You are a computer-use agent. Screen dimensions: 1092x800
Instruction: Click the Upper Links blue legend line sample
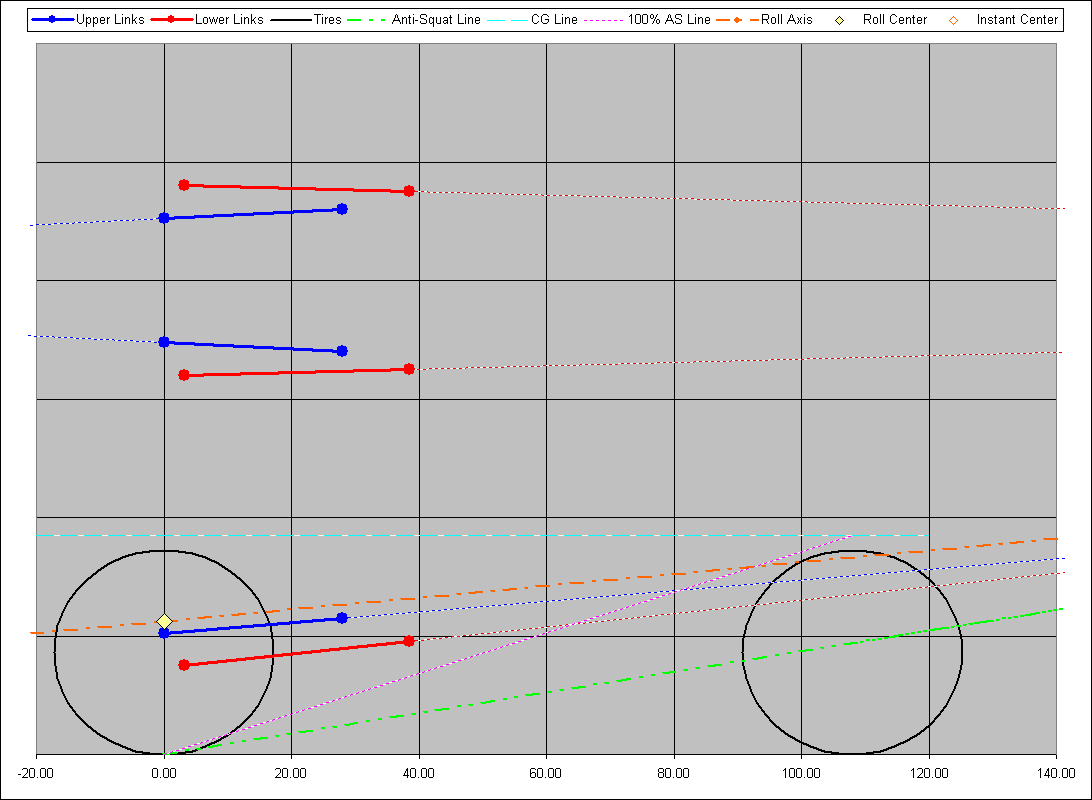pos(53,20)
